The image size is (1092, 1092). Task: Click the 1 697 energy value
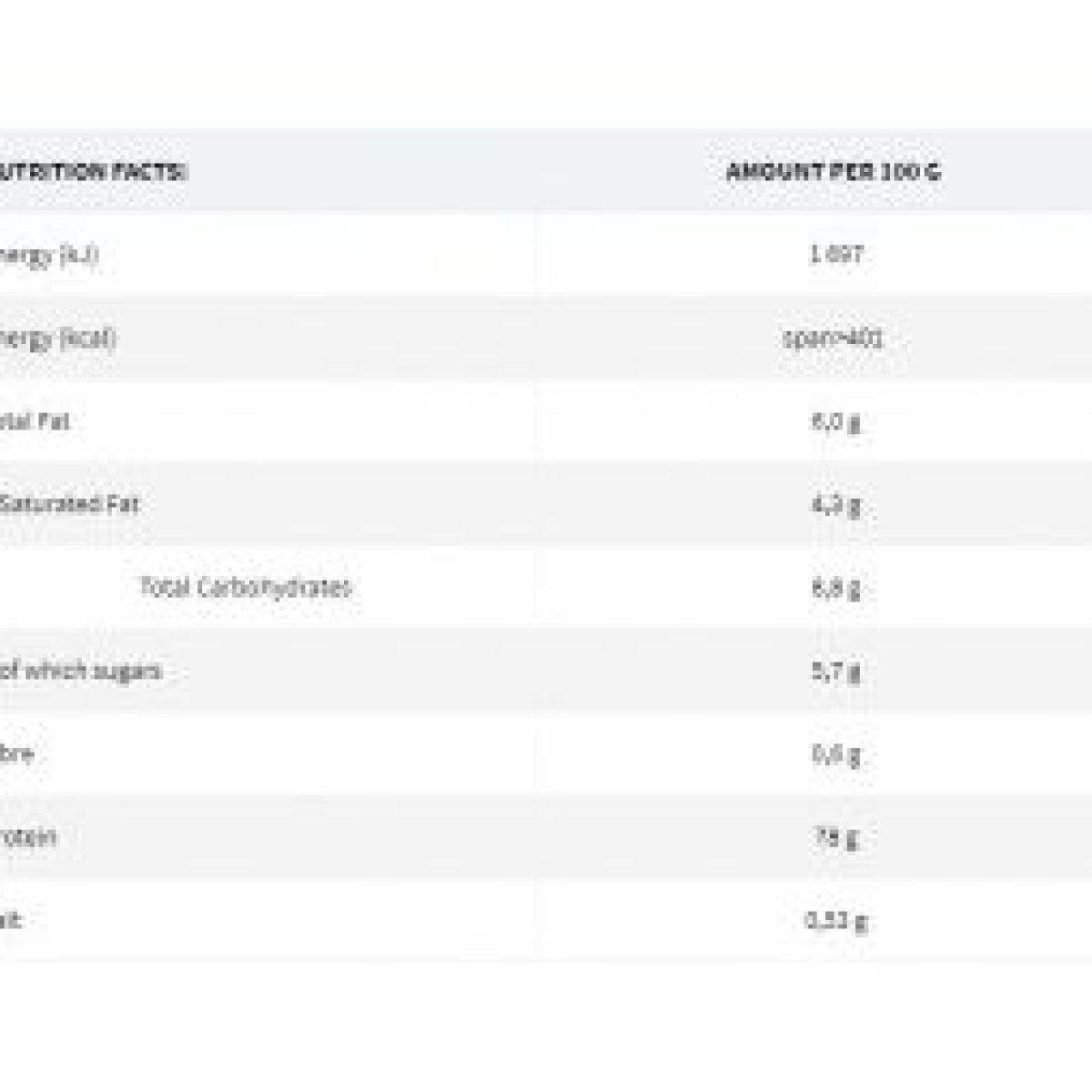click(x=835, y=255)
